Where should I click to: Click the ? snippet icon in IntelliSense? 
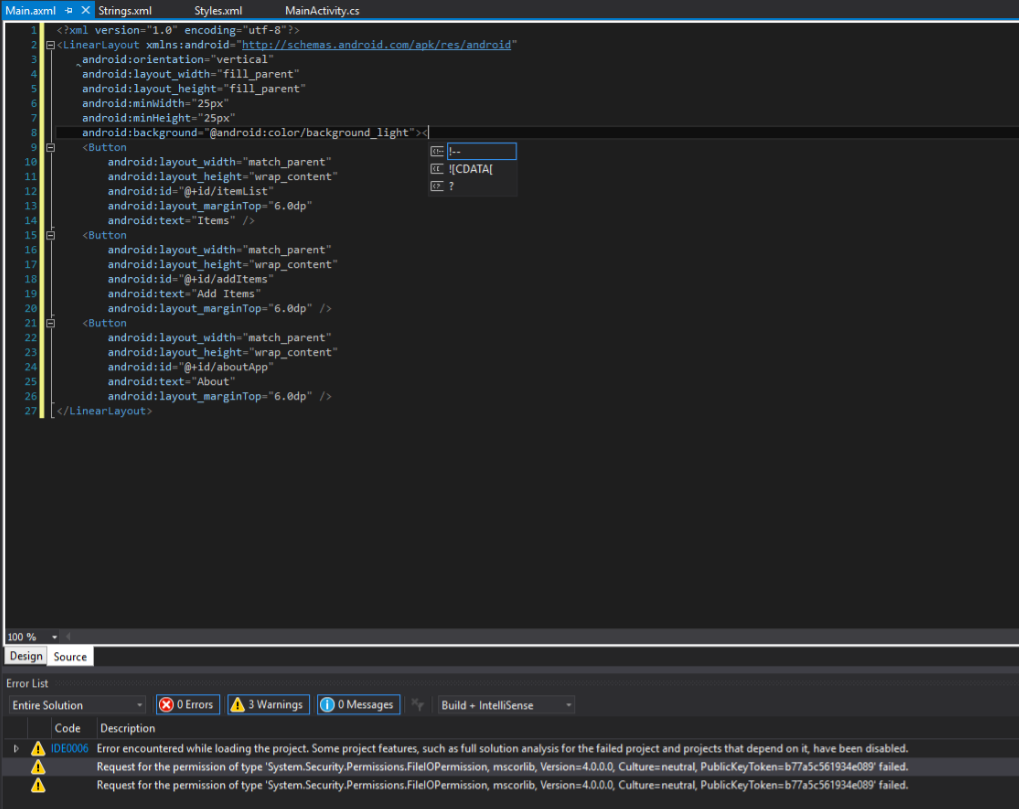coord(437,186)
